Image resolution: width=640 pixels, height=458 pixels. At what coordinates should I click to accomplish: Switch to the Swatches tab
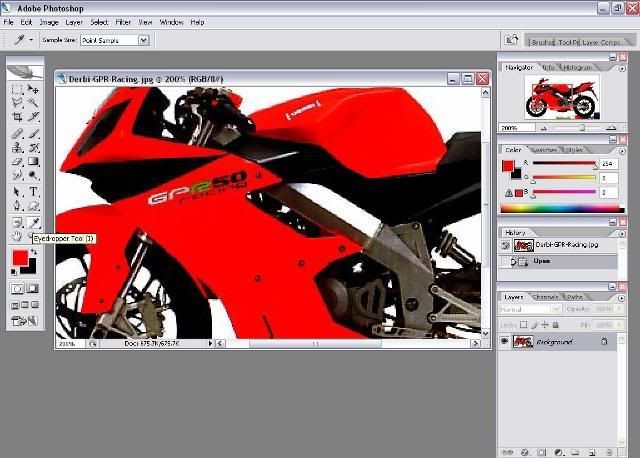coord(544,150)
